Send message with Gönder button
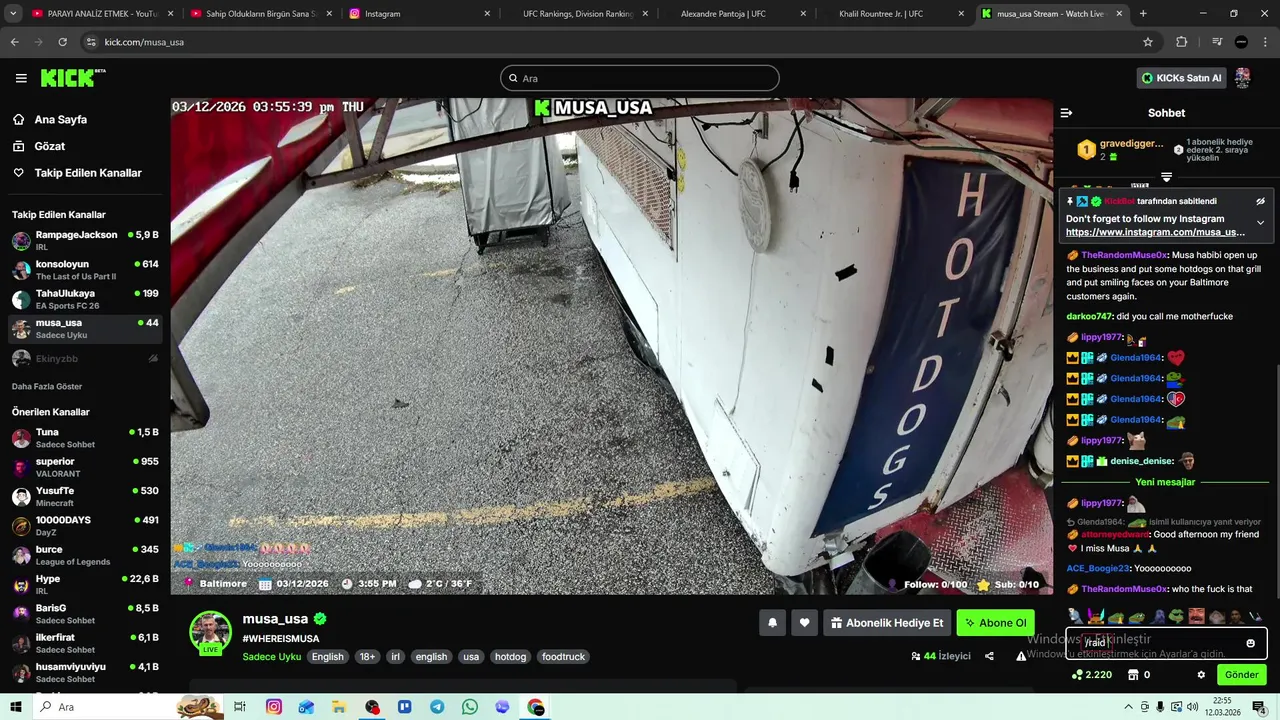The height and width of the screenshot is (720, 1280). 1242,675
